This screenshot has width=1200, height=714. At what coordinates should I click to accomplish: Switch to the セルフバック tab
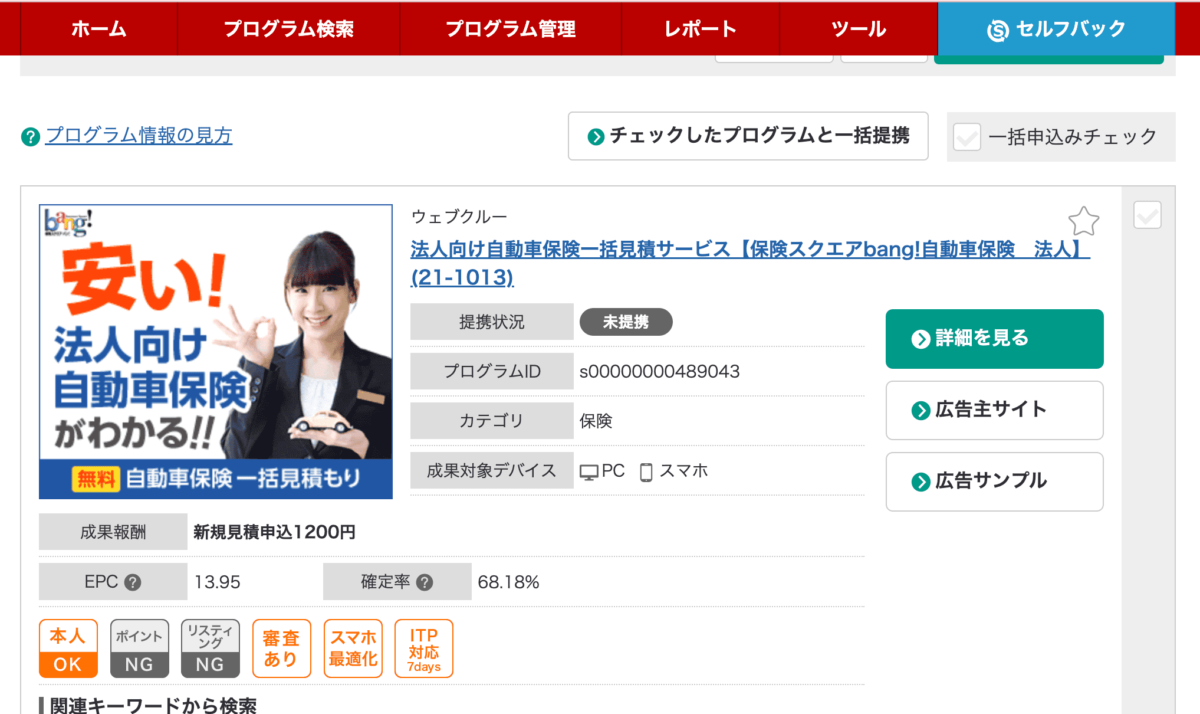pyautogui.click(x=1056, y=29)
